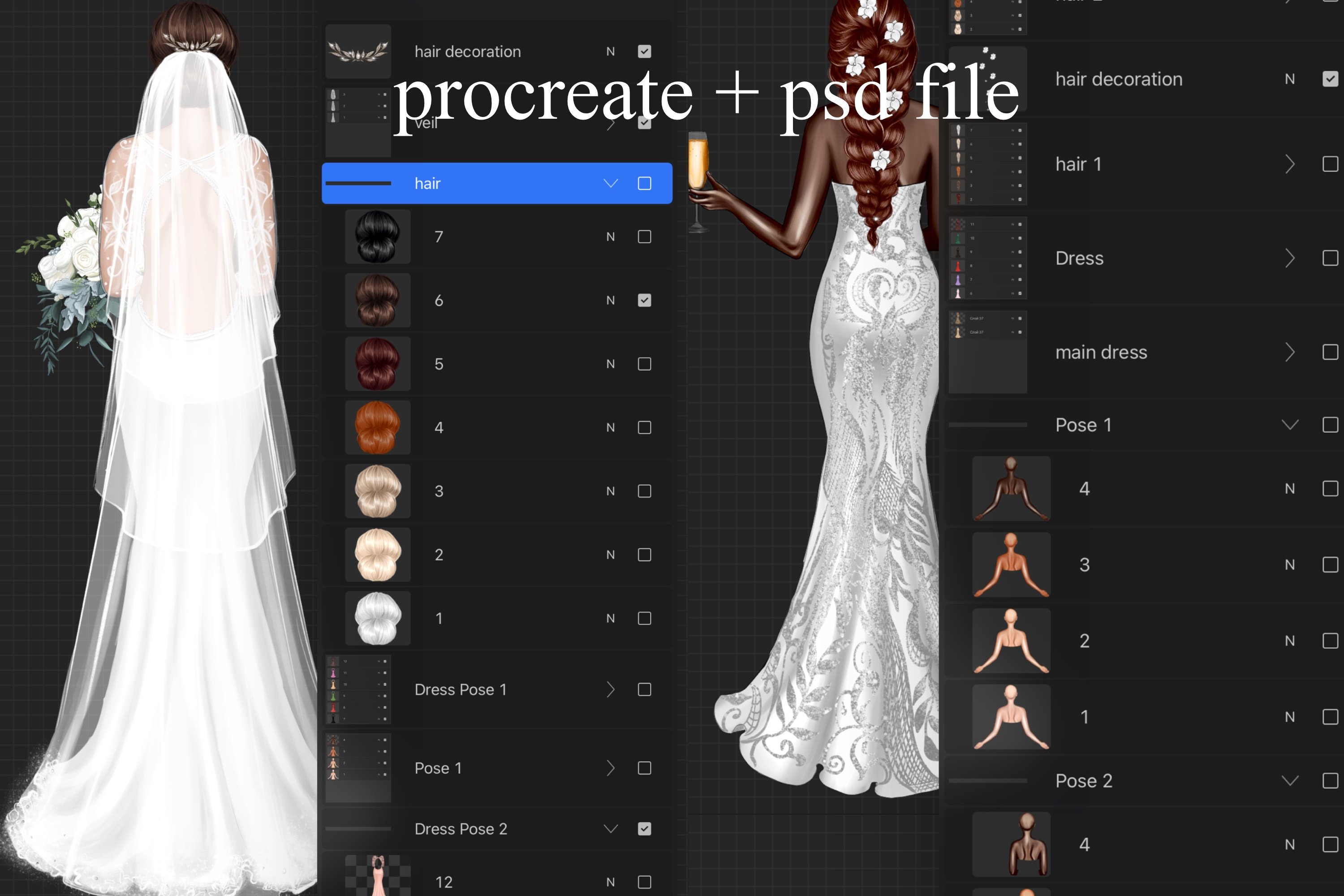
Task: Select the Dress Pose 2 group label
Action: (461, 828)
